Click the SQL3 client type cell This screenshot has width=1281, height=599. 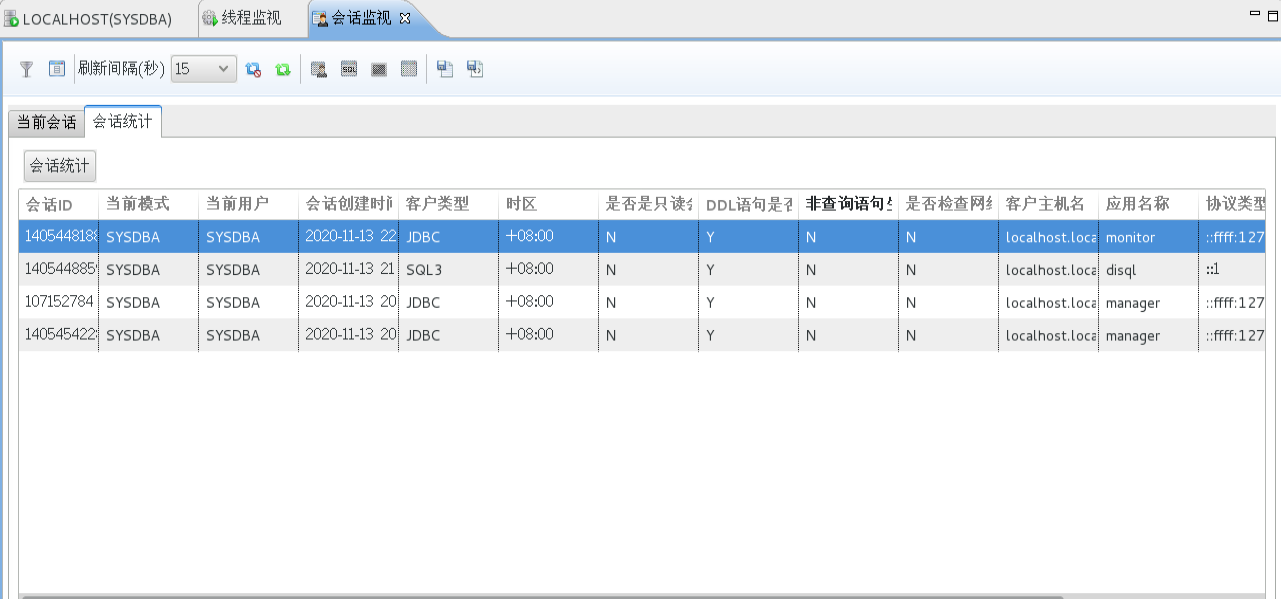pos(448,270)
